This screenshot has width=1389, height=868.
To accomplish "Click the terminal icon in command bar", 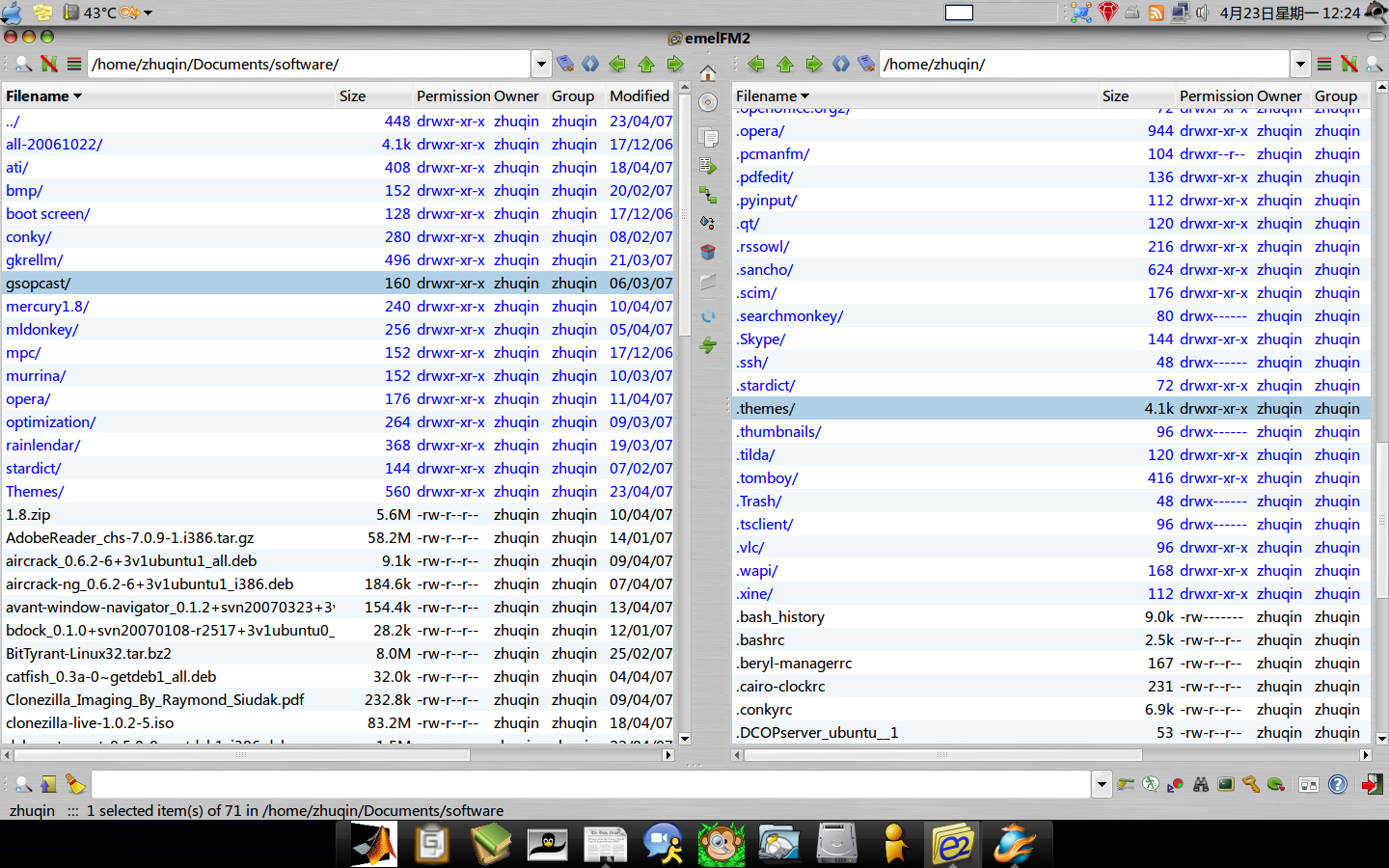I will coord(1226,784).
